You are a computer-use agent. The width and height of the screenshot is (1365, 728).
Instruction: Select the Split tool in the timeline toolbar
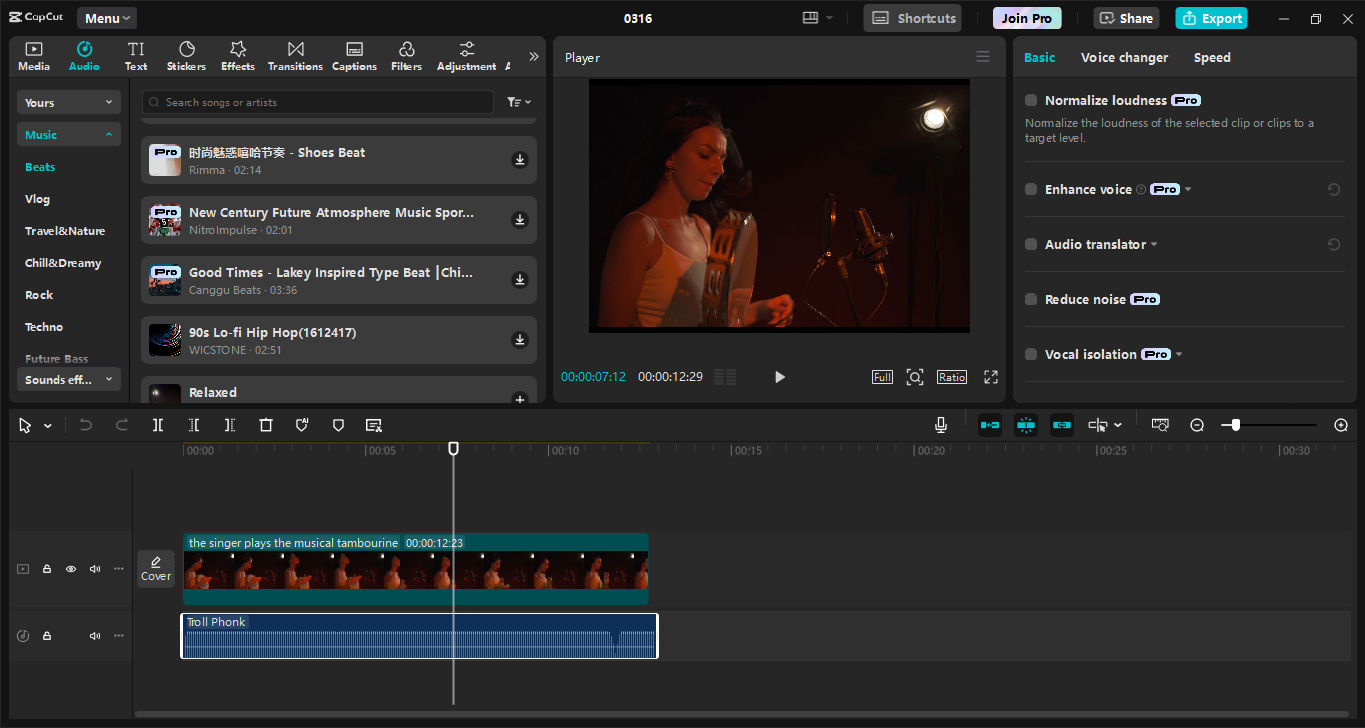point(157,424)
